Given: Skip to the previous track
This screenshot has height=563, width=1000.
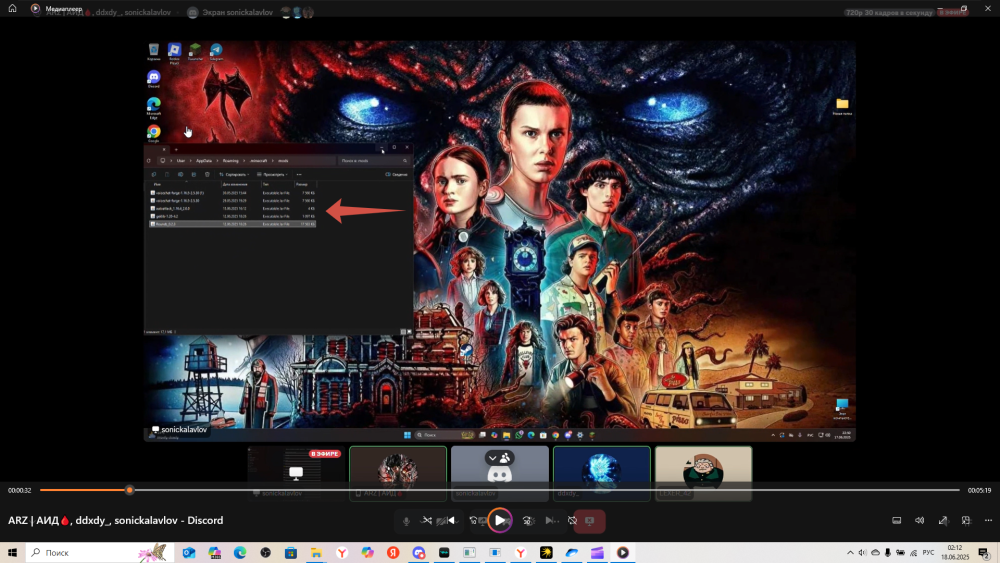Looking at the screenshot, I should pos(450,521).
